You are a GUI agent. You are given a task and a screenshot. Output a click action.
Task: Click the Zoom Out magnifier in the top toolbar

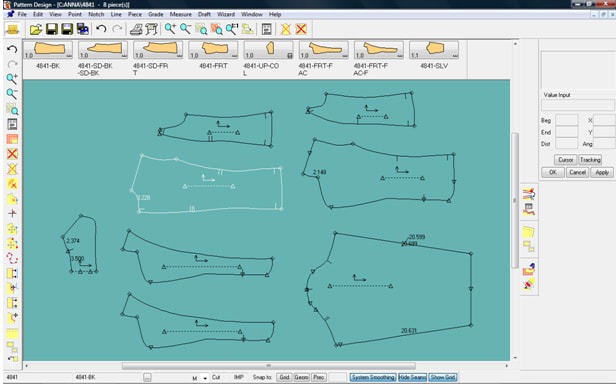pyautogui.click(x=185, y=29)
